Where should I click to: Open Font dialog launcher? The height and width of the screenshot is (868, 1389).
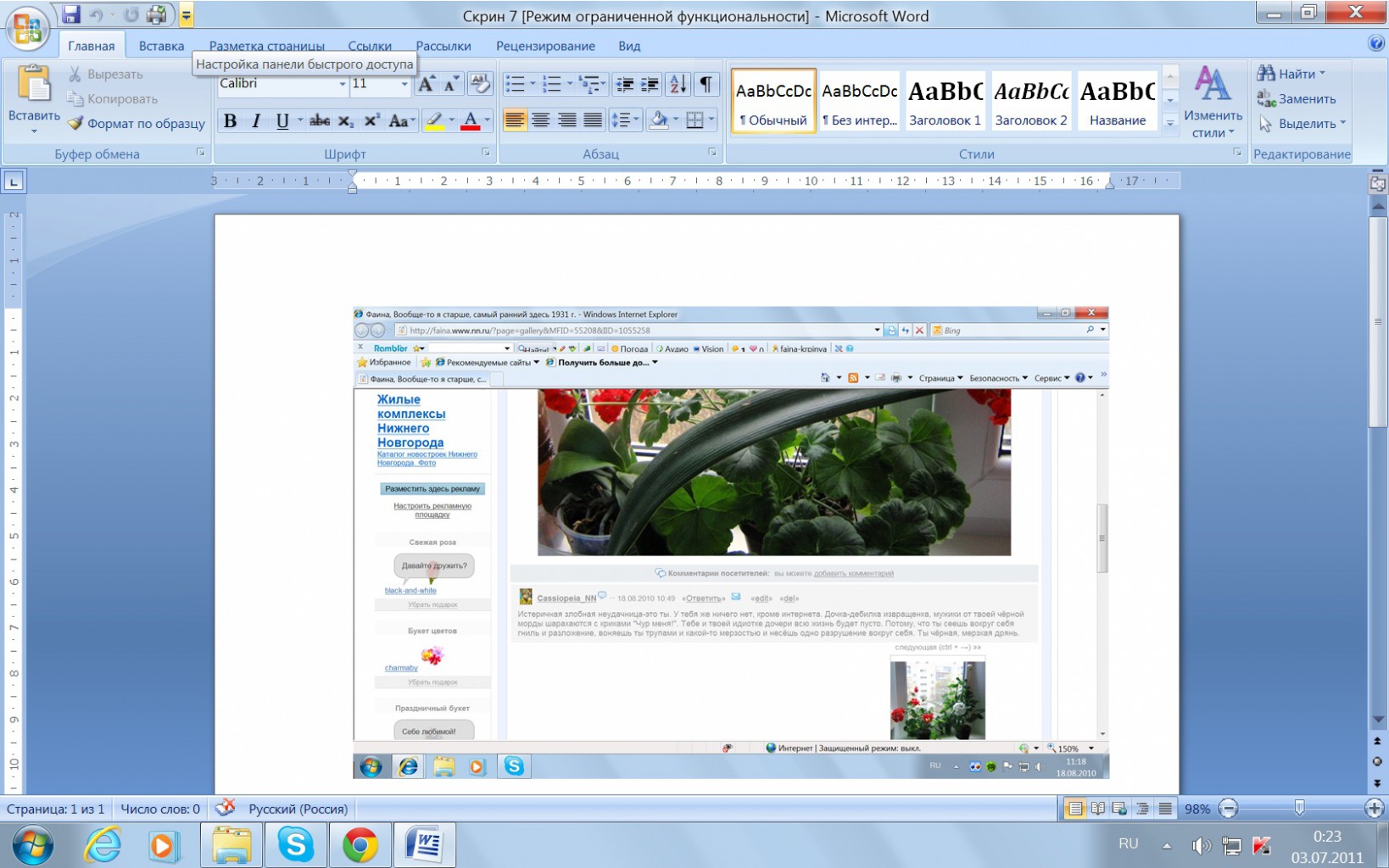[x=486, y=153]
